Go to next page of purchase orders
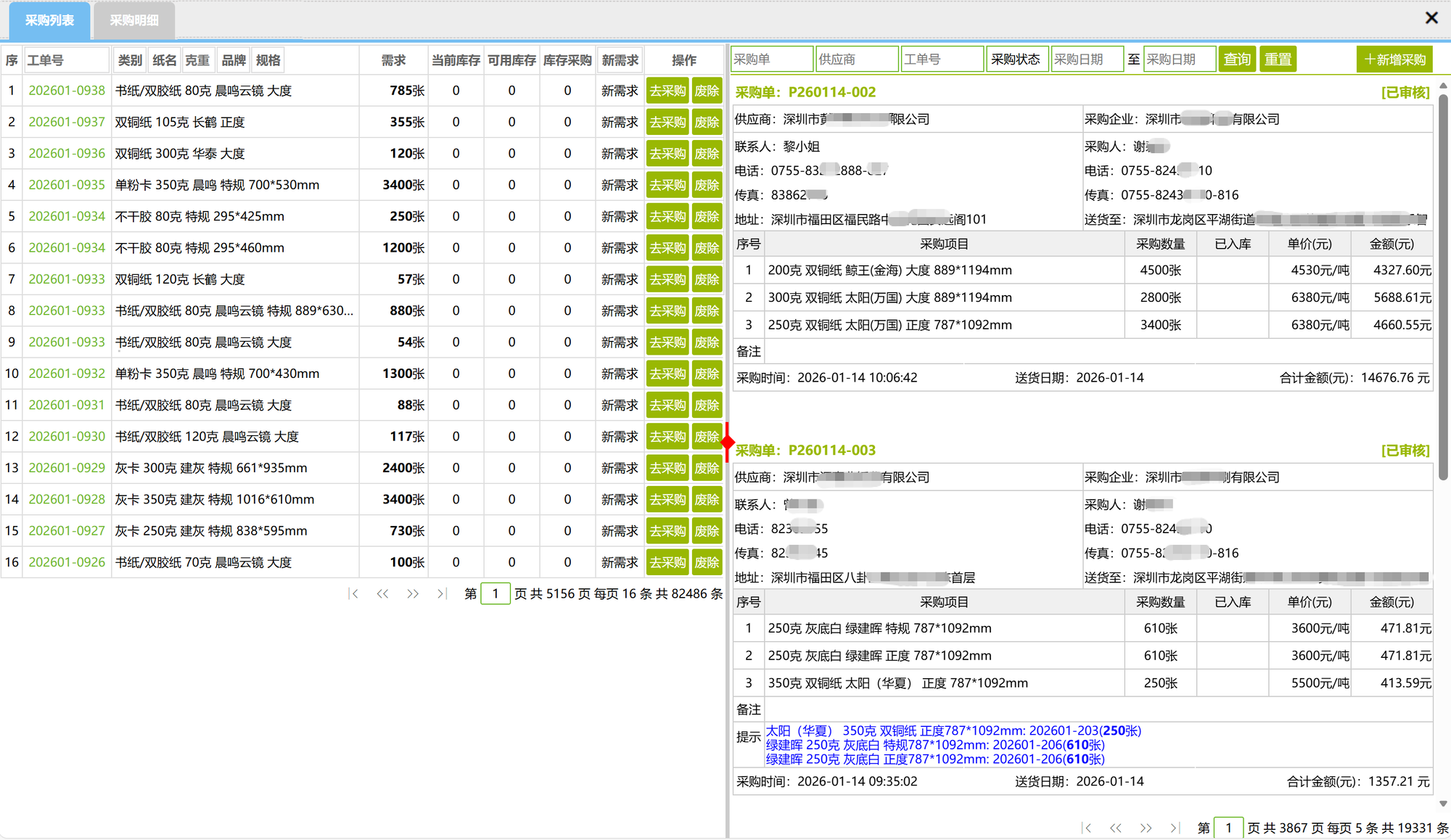Image resolution: width=1451 pixels, height=840 pixels. tap(1146, 828)
